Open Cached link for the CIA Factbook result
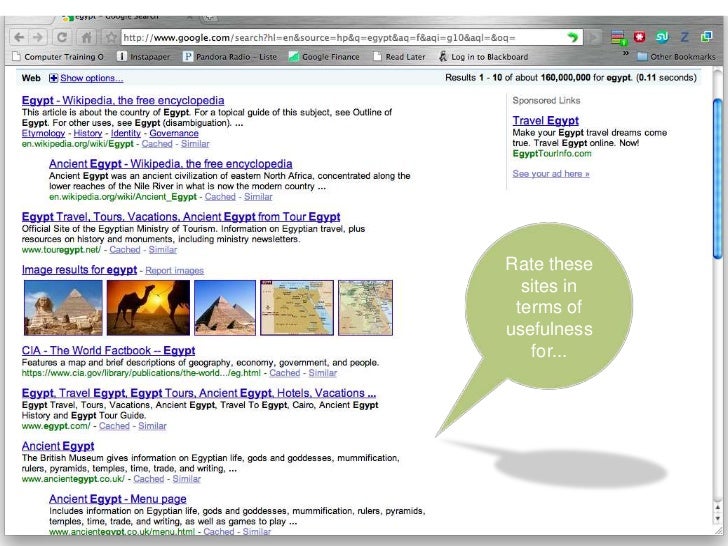This screenshot has height=546, width=728. [285, 373]
